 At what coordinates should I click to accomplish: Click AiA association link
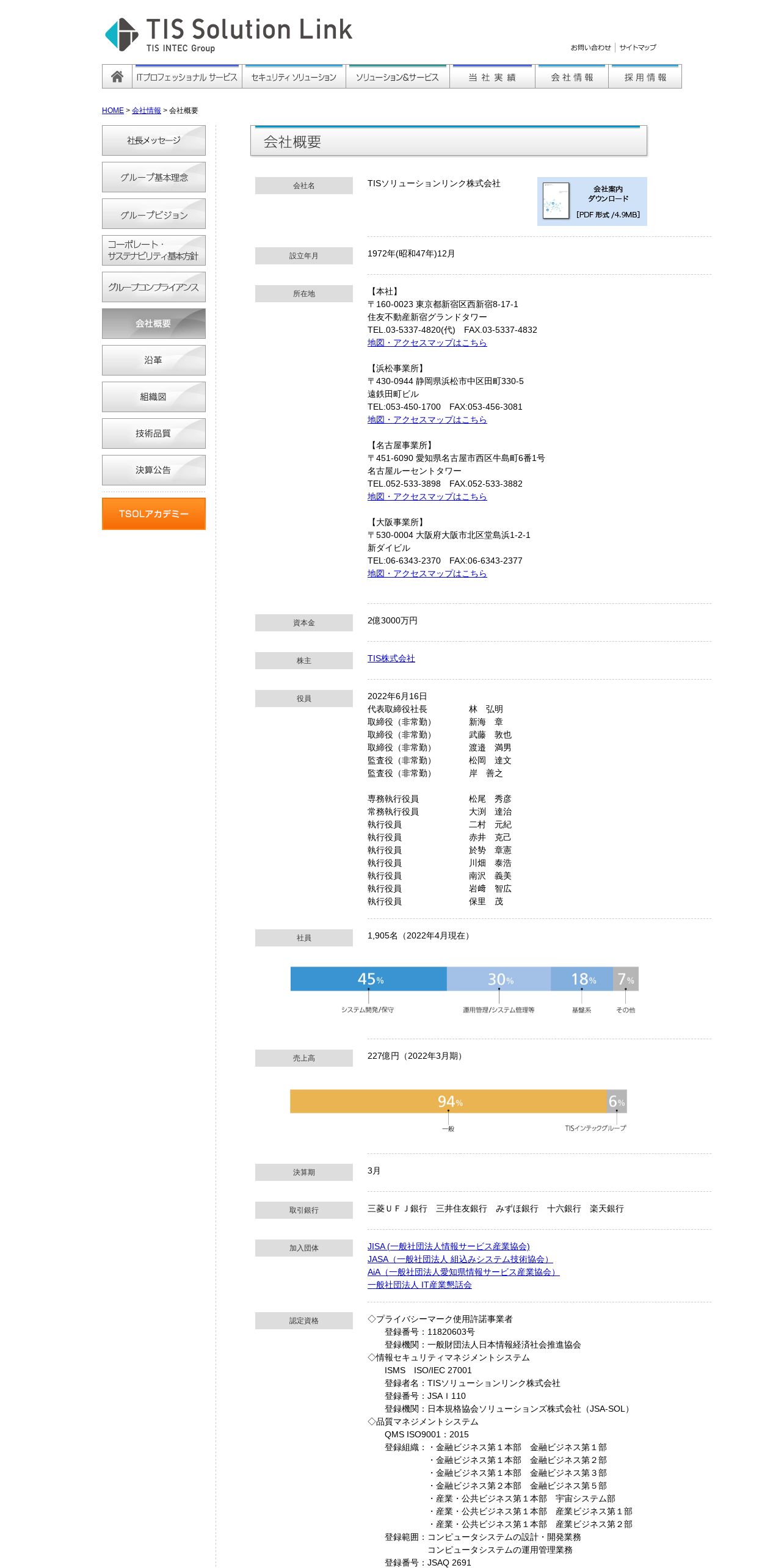pos(463,1272)
